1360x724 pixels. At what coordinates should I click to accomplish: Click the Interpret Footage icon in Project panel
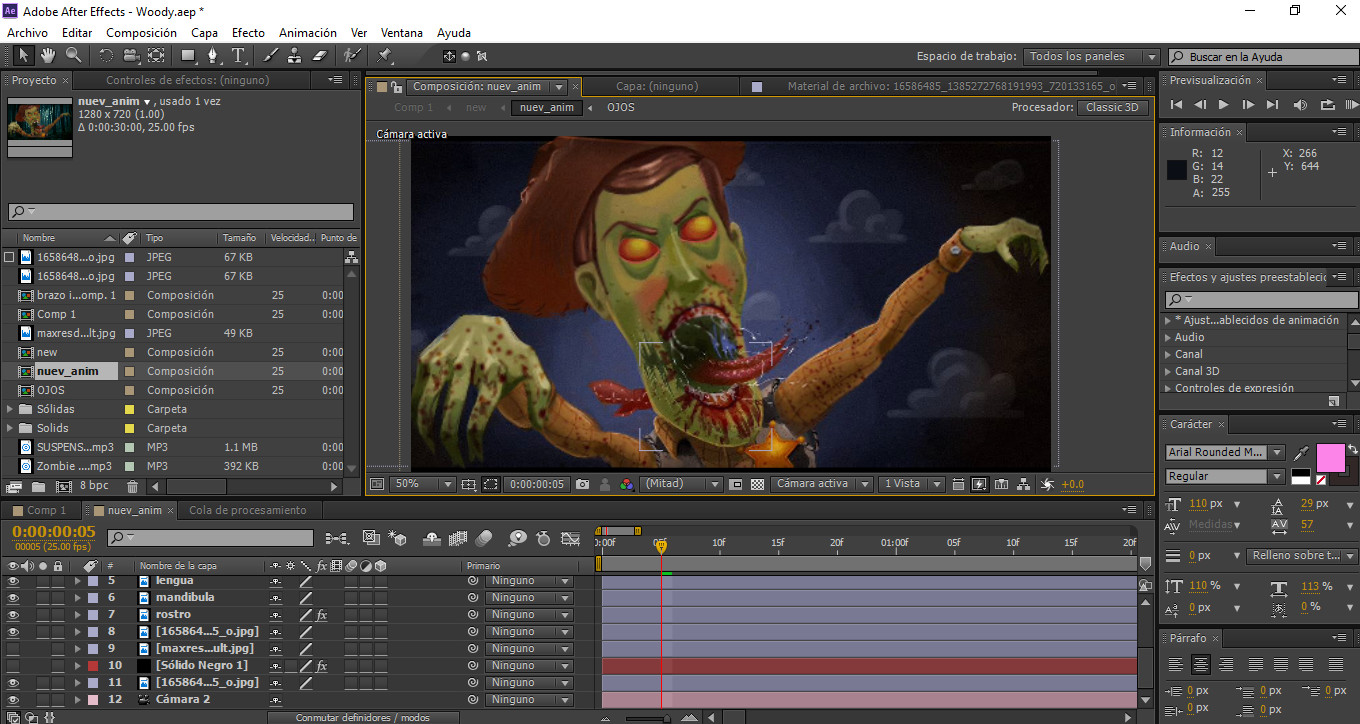click(14, 487)
